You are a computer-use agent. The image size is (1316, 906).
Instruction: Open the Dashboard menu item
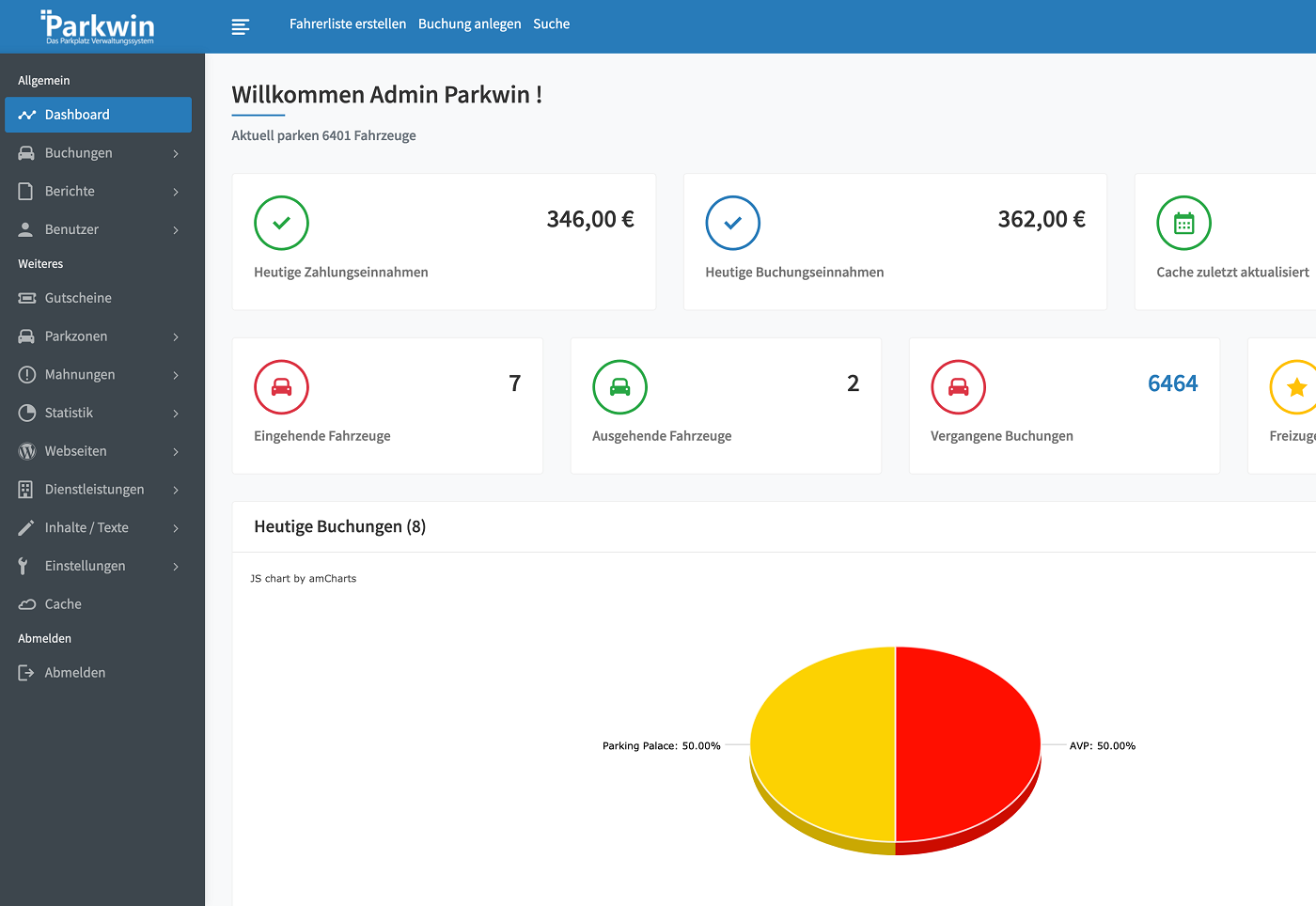tap(98, 115)
